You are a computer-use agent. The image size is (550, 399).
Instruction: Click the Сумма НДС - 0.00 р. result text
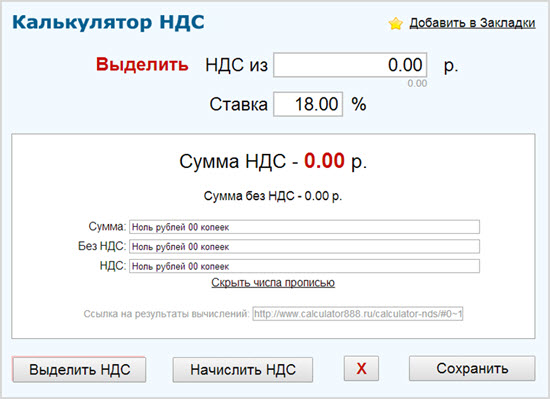tap(273, 161)
